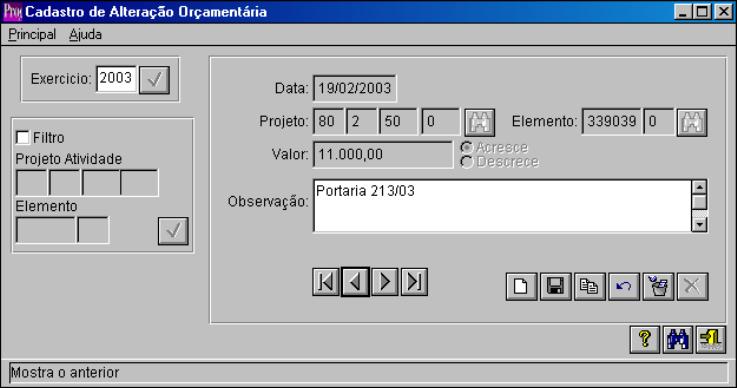Click the Exercicio field showing 2003

(116, 79)
